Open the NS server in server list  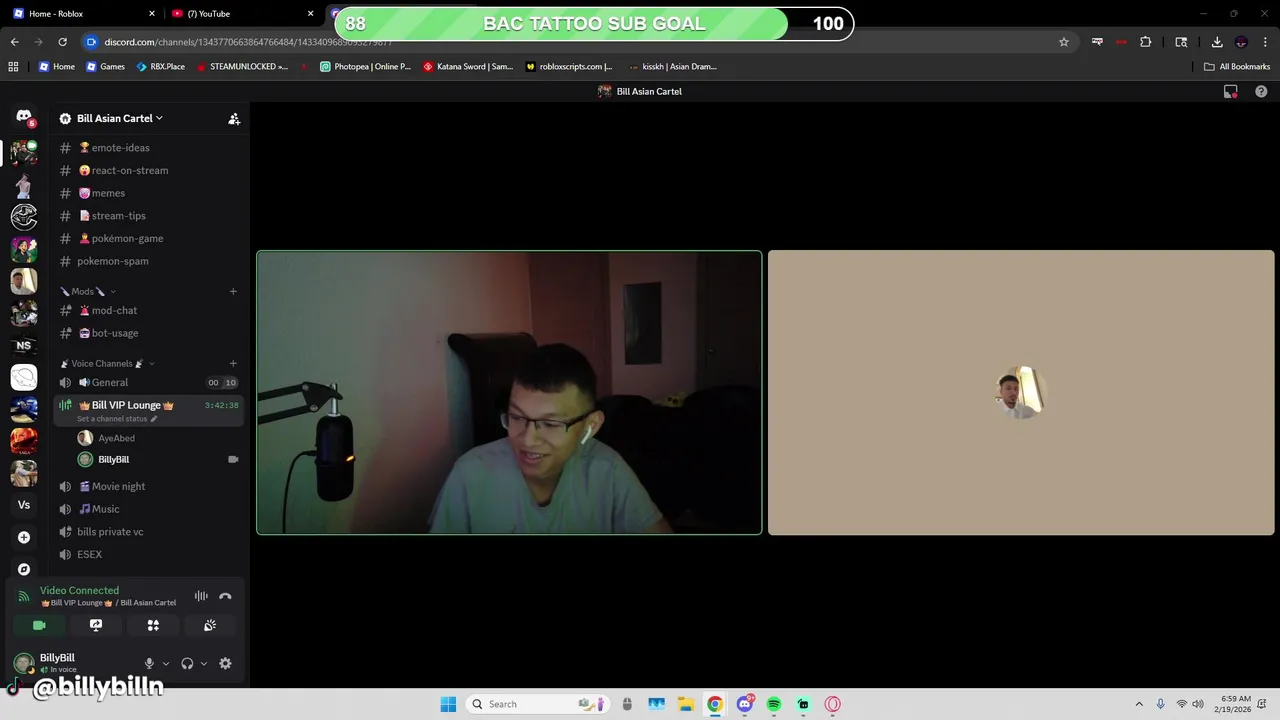pyautogui.click(x=24, y=345)
